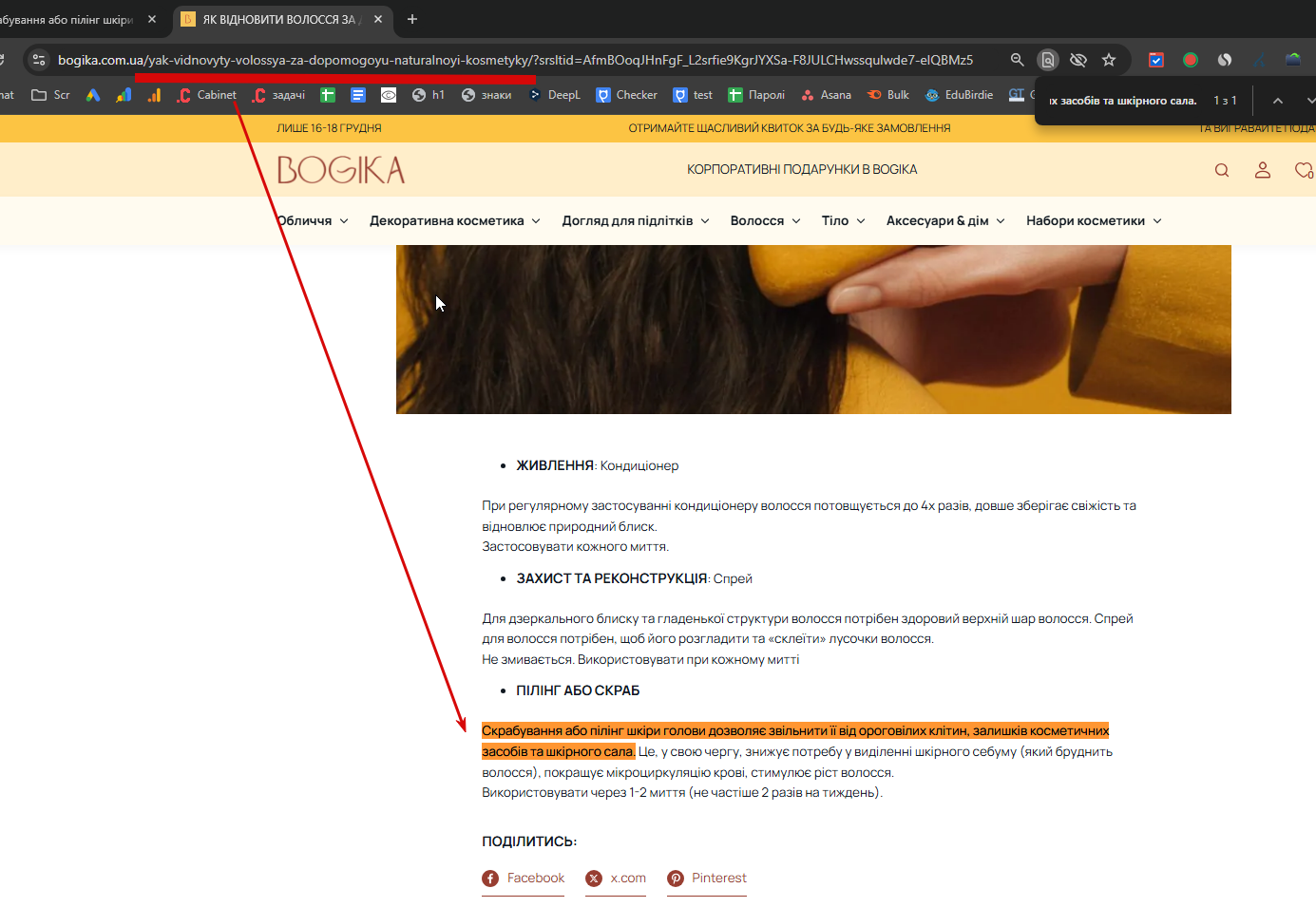This screenshot has width=1316, height=907.
Task: Open the Паролі bookmark
Action: tap(756, 95)
